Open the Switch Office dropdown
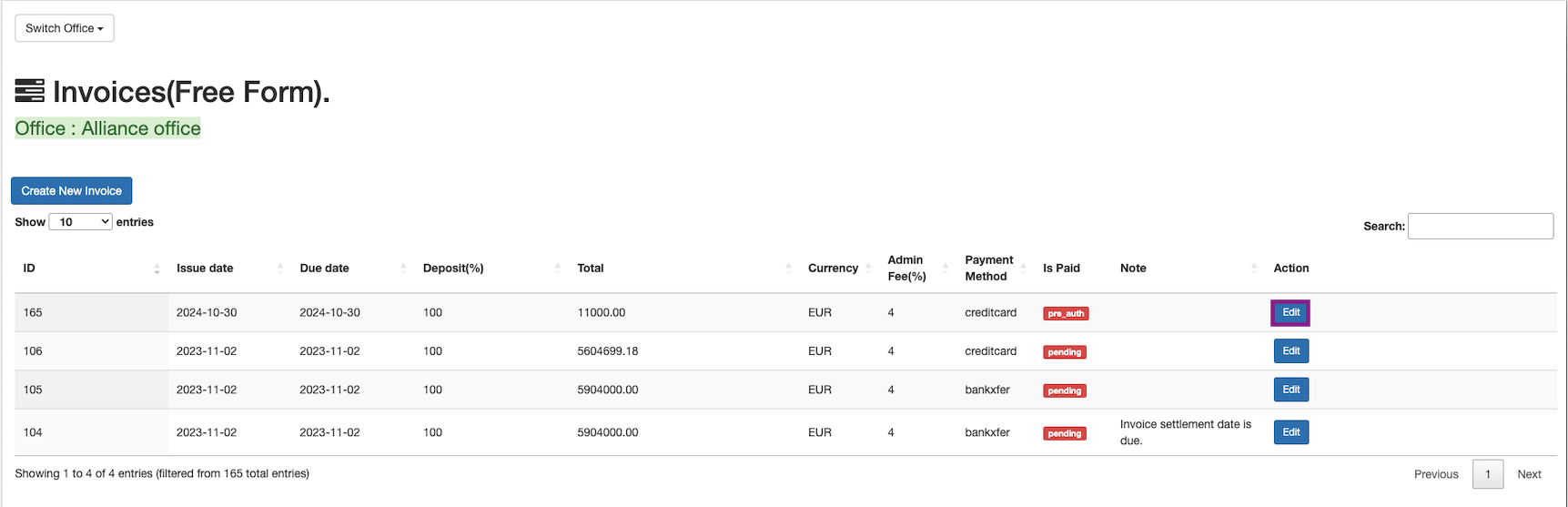 (65, 28)
